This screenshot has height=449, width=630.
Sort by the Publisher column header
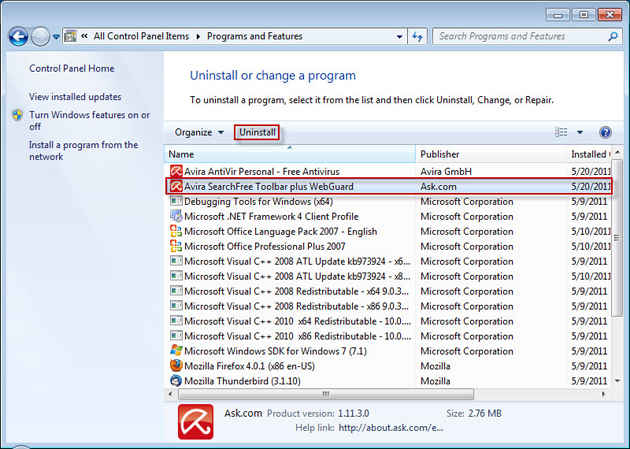pyautogui.click(x=491, y=154)
